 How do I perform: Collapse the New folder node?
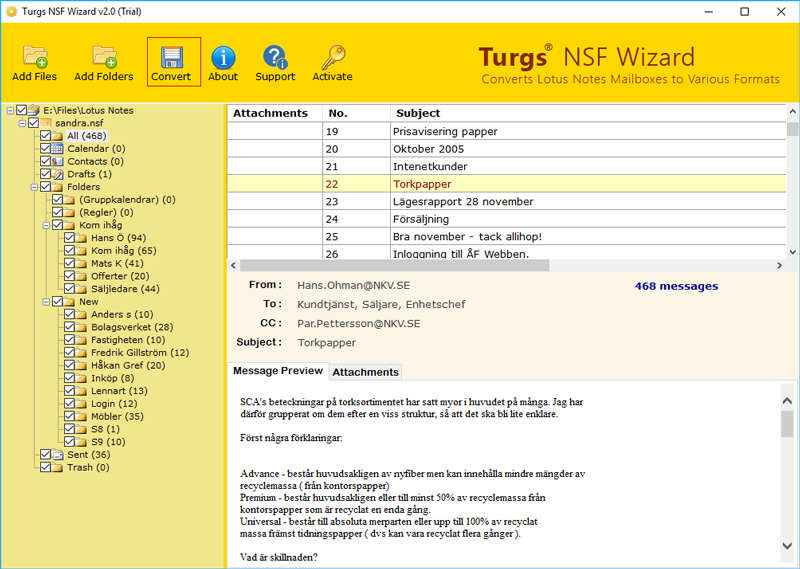[x=46, y=302]
